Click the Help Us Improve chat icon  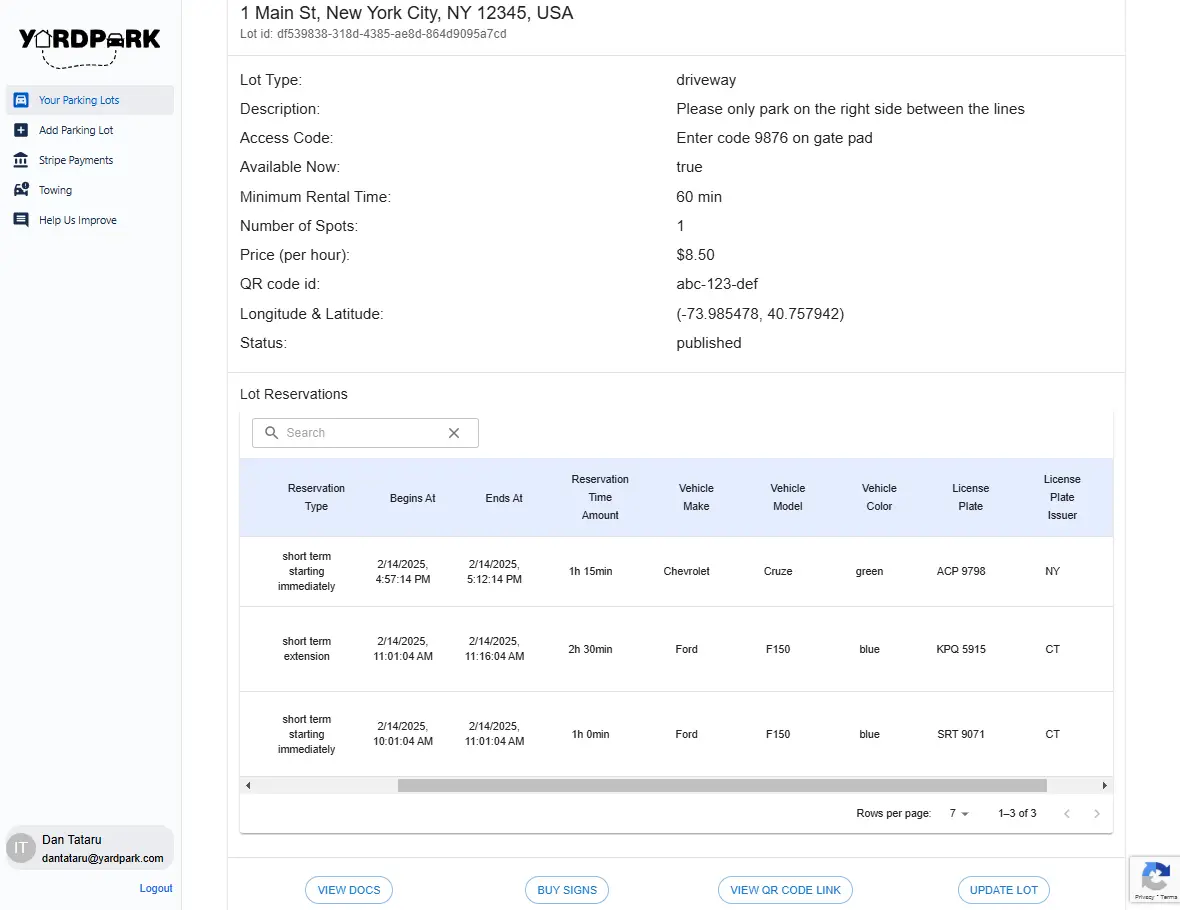pos(21,220)
